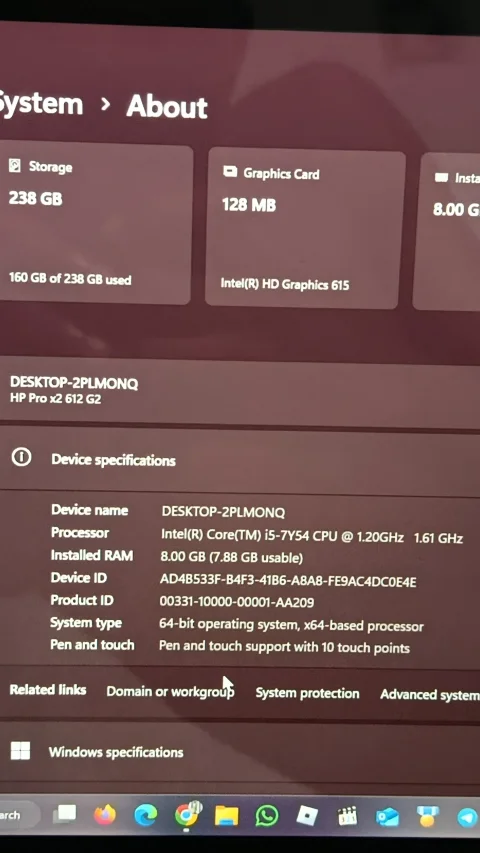Open Firefox from the taskbar
This screenshot has height=853, width=480.
104,815
